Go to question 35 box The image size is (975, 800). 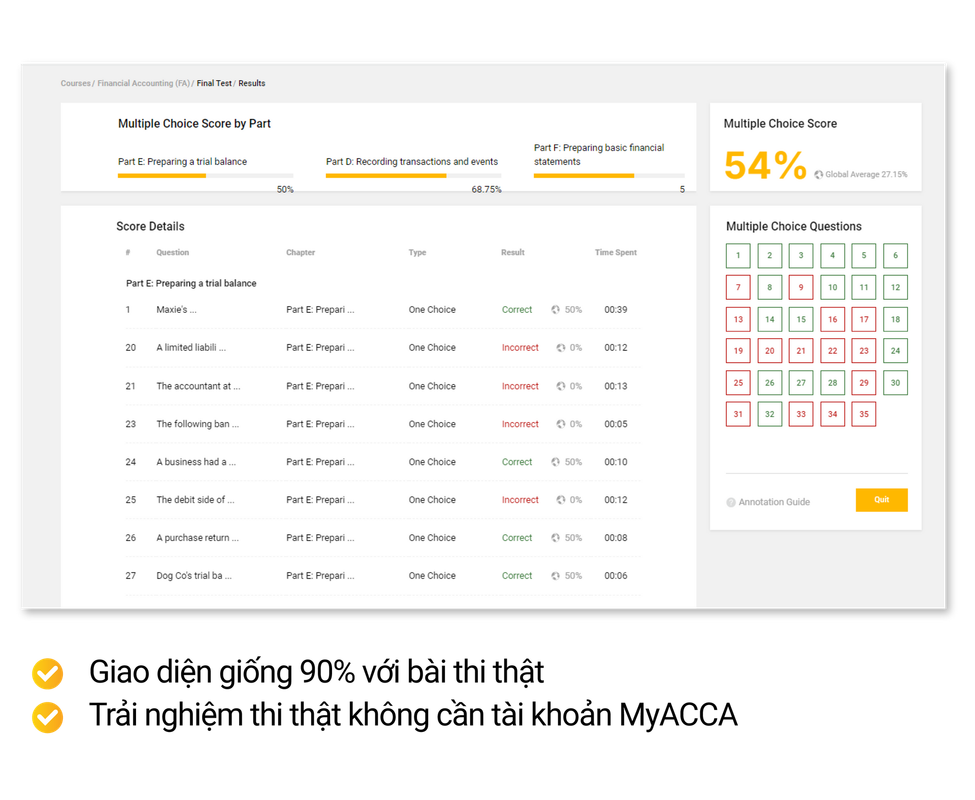[x=864, y=414]
